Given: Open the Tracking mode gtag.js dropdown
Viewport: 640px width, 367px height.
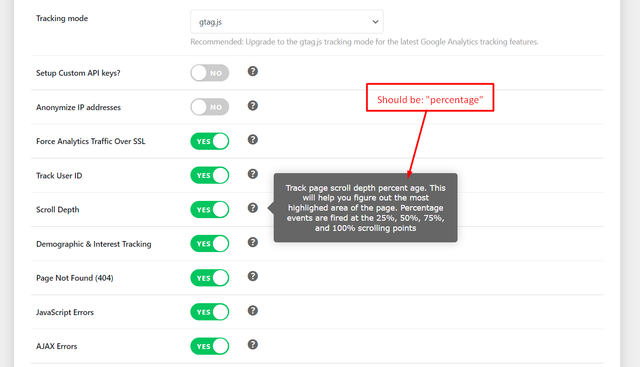Looking at the screenshot, I should point(287,22).
